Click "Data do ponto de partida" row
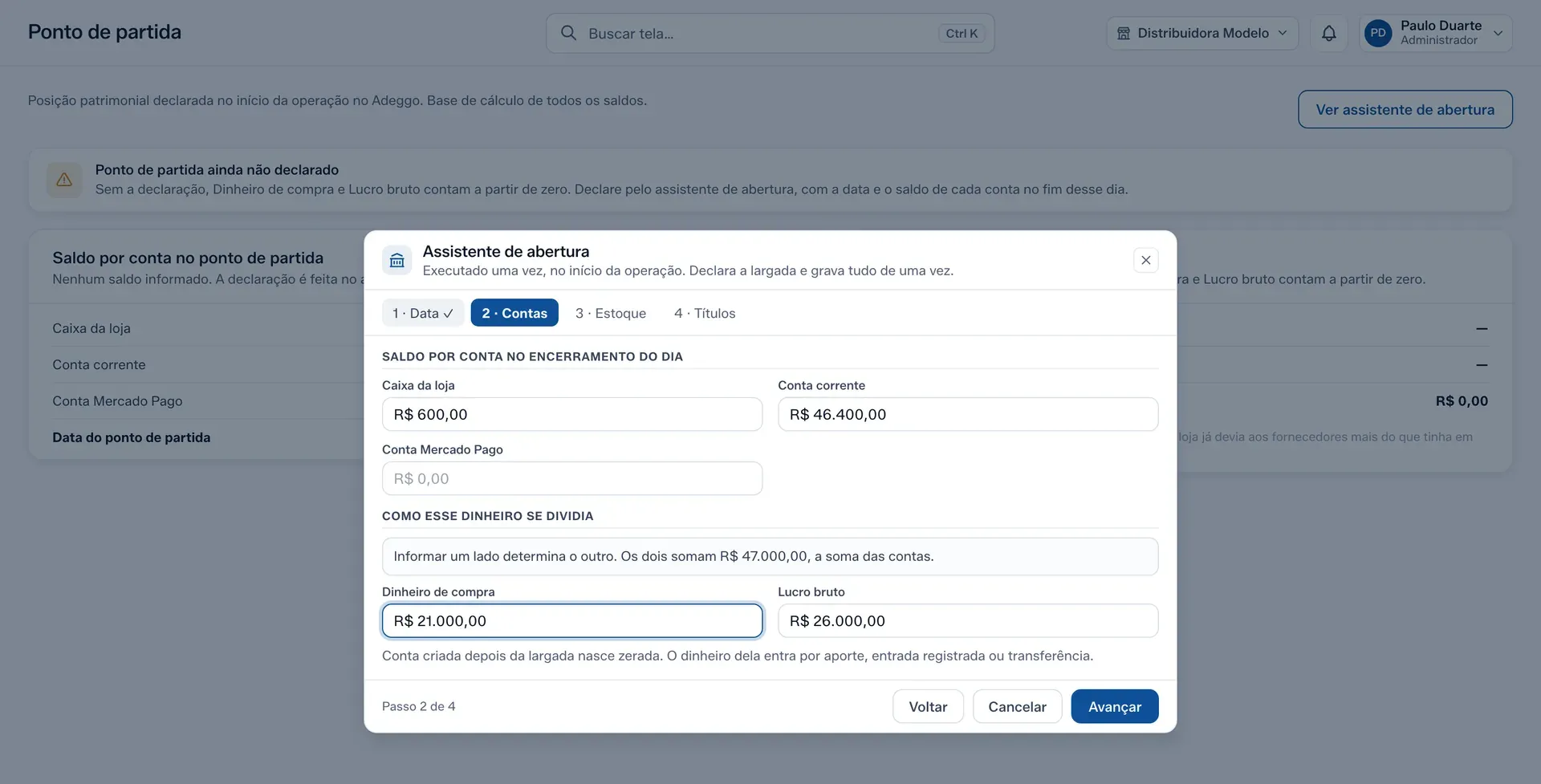This screenshot has height=784, width=1541. point(132,437)
